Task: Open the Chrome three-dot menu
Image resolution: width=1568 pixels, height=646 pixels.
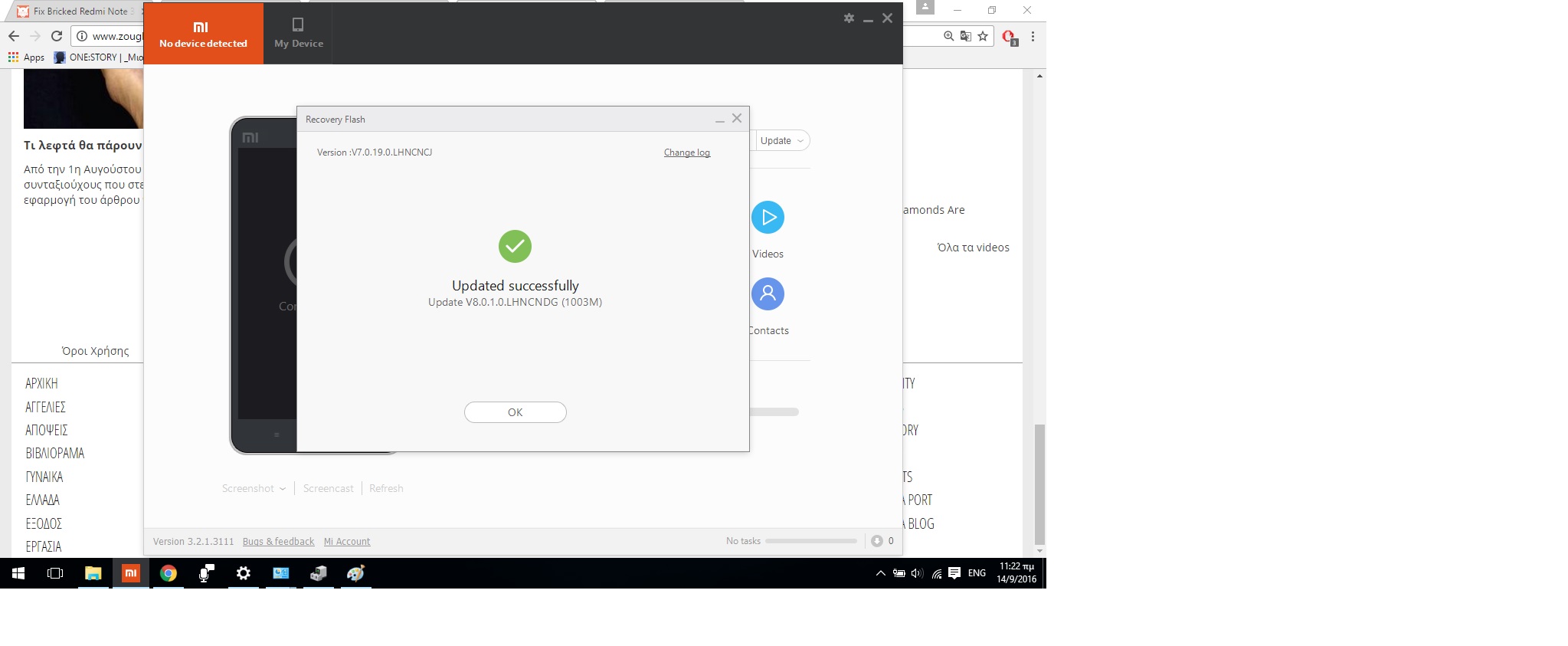Action: [1033, 36]
